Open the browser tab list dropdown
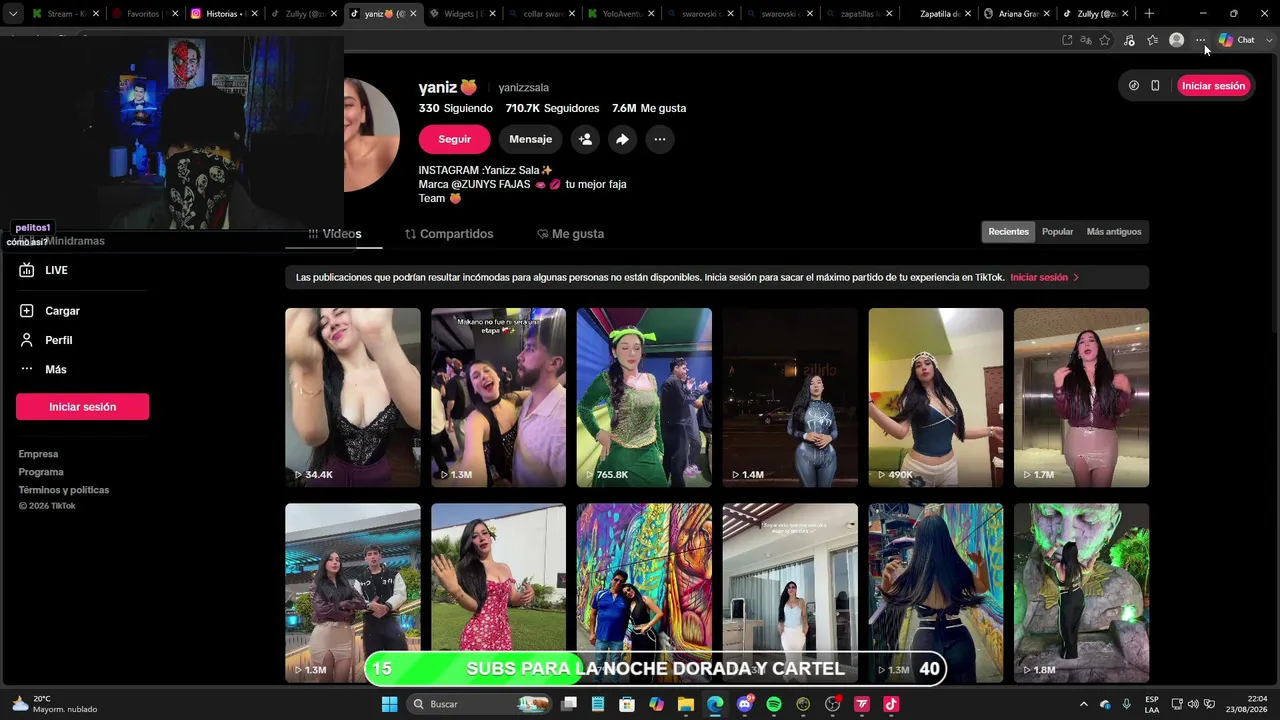 coord(13,14)
